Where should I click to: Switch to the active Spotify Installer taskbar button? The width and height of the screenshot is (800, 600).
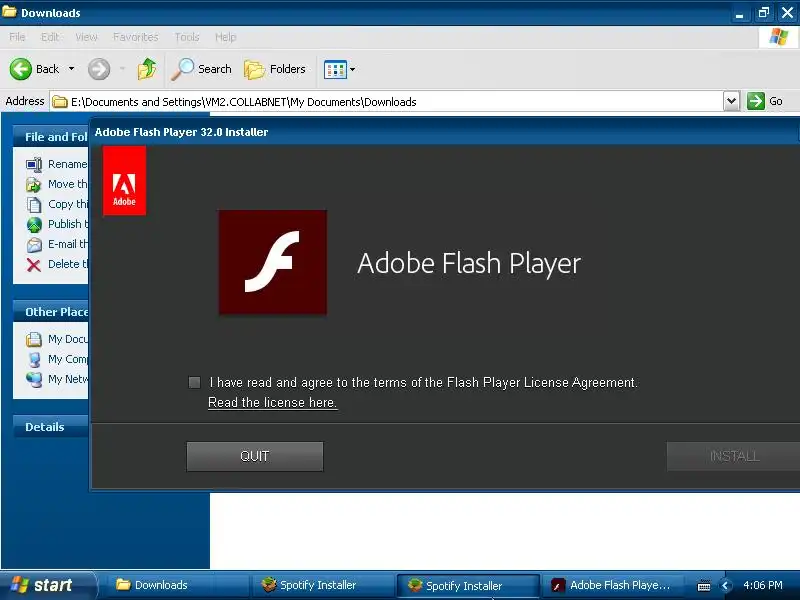tap(468, 585)
